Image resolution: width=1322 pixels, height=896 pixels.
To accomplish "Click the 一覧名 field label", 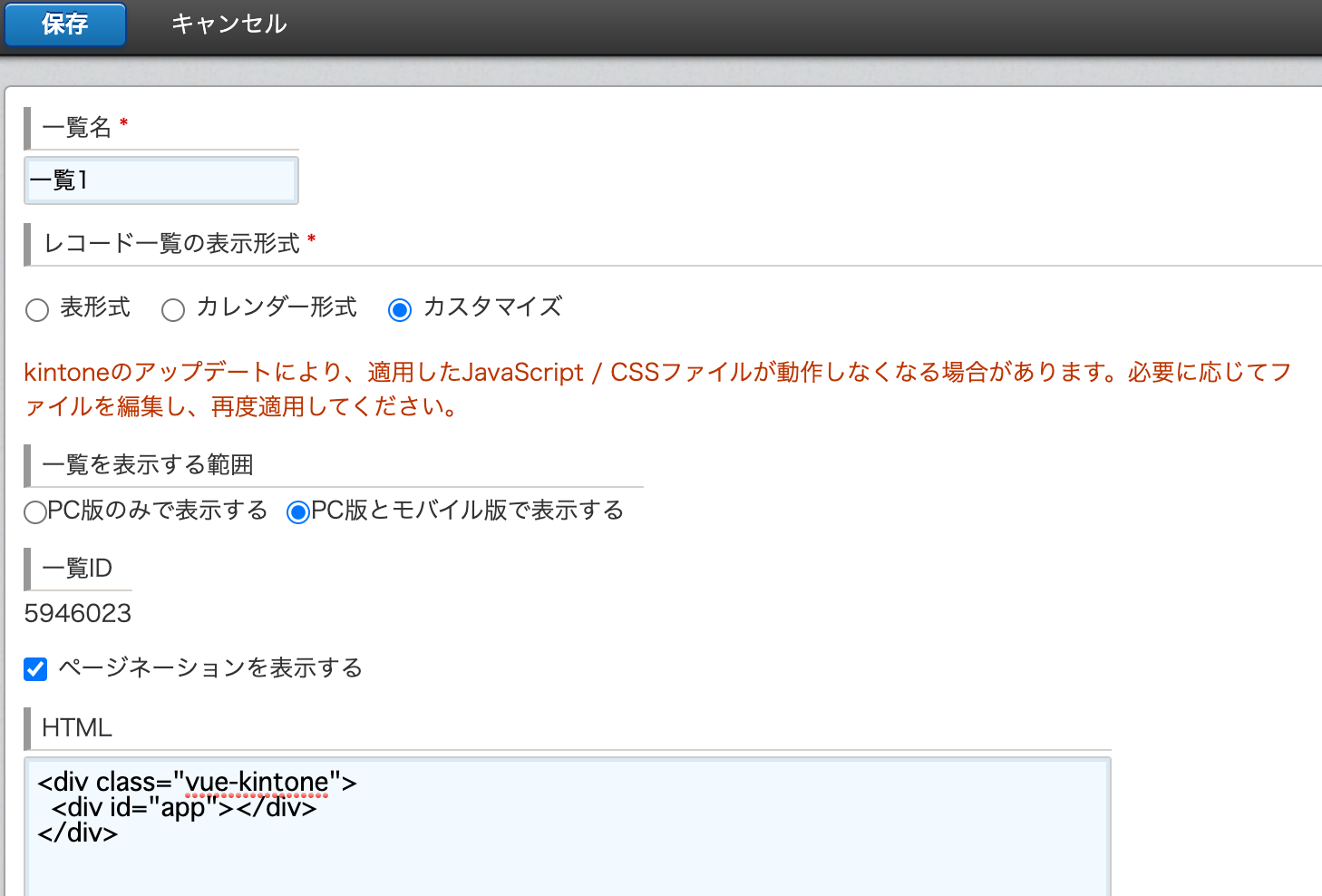I will click(76, 127).
